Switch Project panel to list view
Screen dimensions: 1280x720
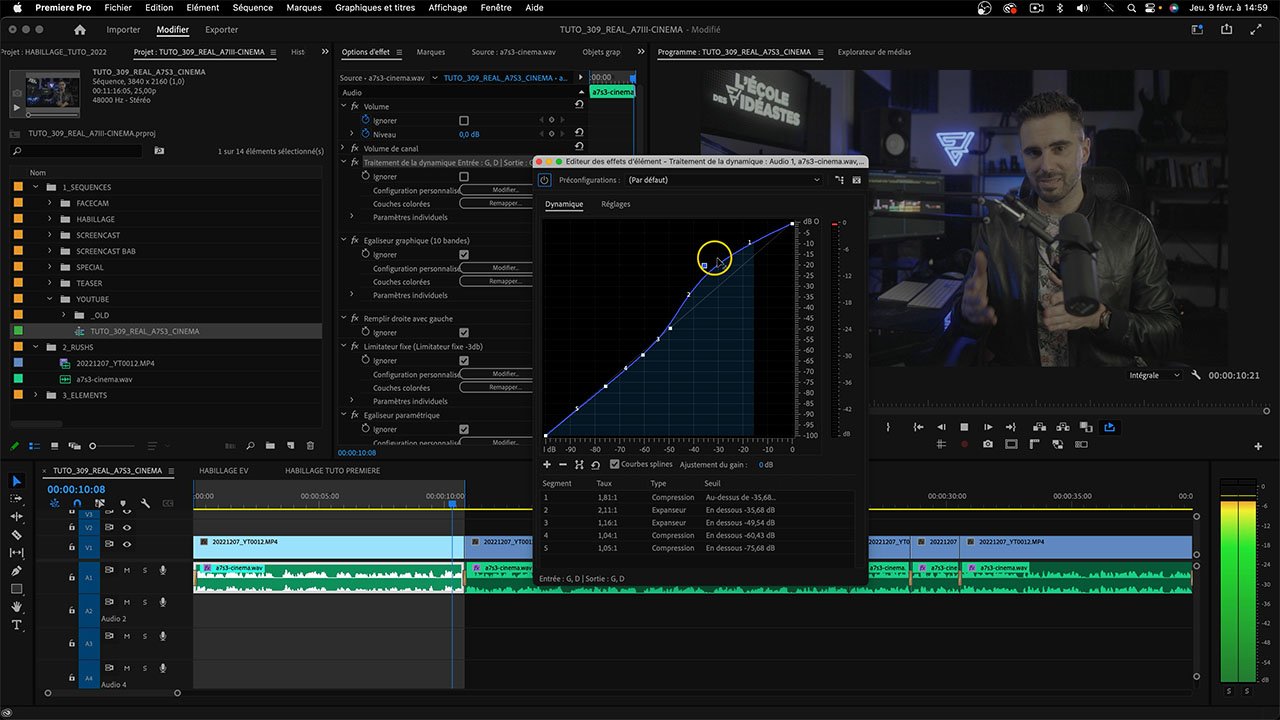click(34, 446)
